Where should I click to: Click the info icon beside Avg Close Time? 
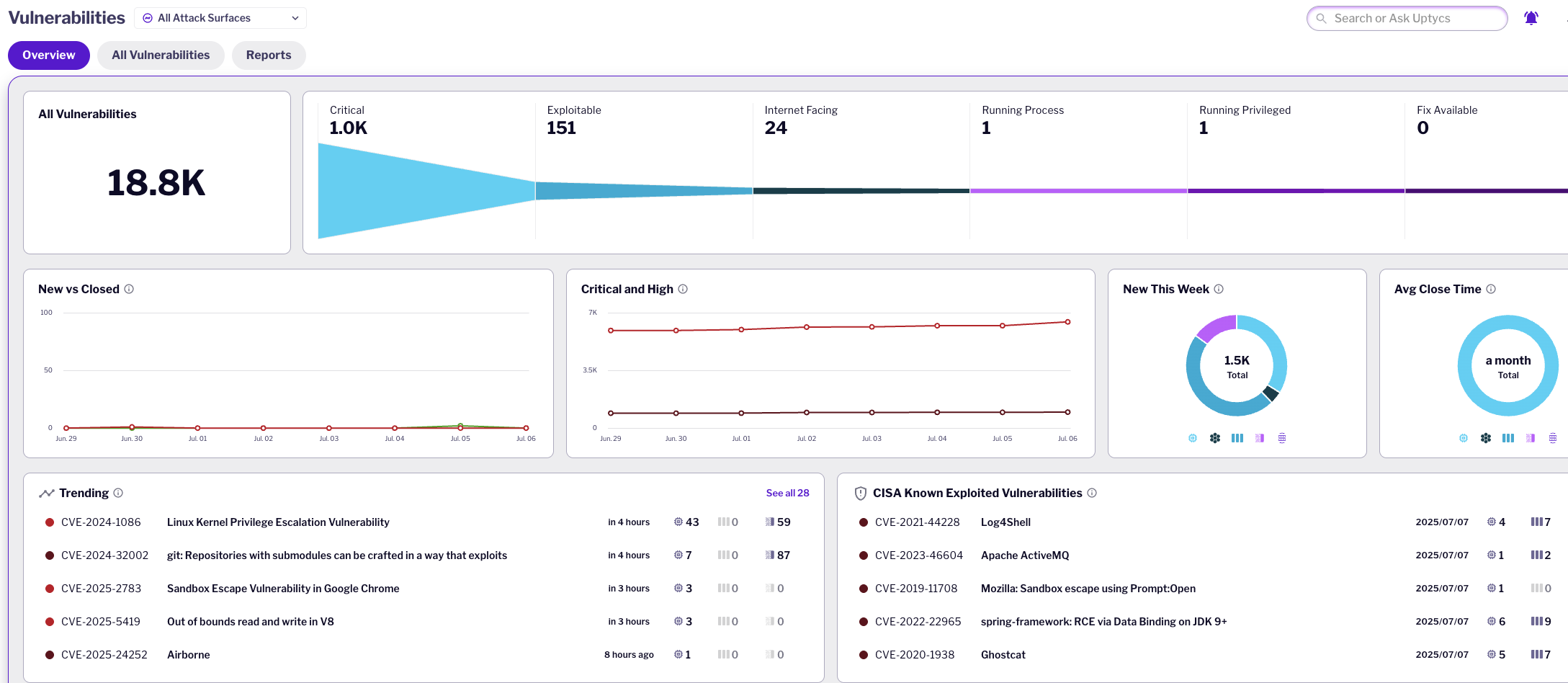1491,289
